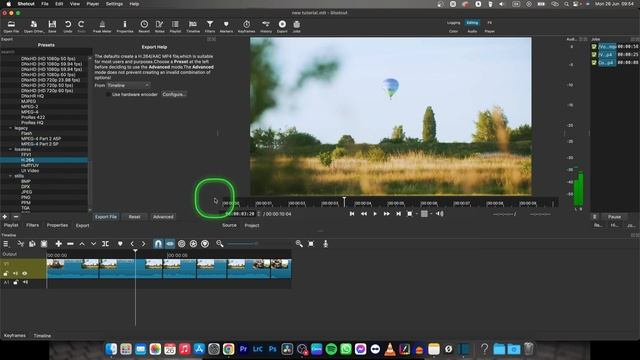
Task: Undo the last action
Action: (x=68, y=27)
